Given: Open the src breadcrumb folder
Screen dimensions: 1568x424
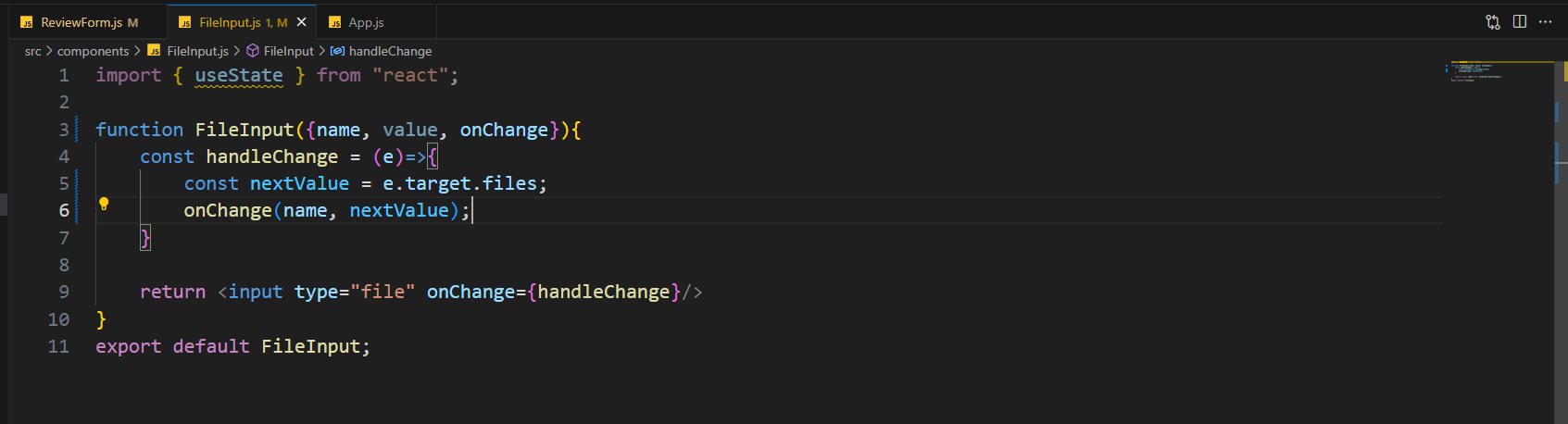Looking at the screenshot, I should (32, 51).
